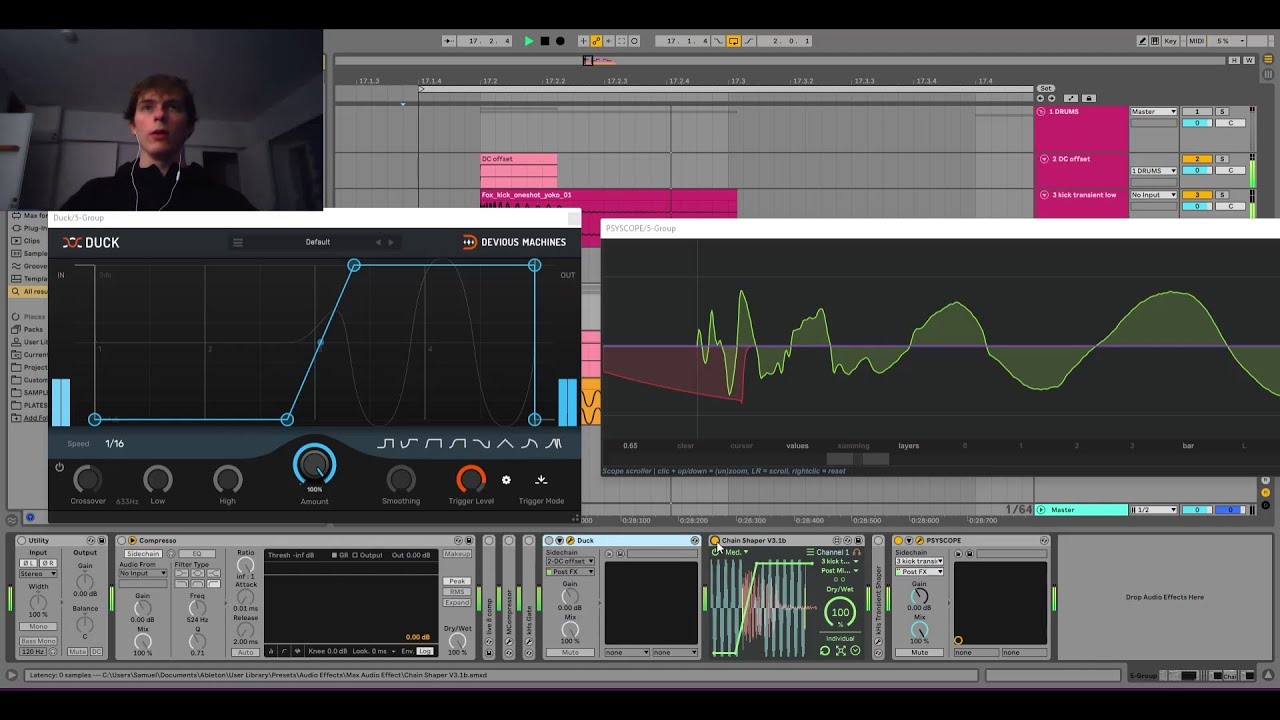Unfold the 1 DRUMS group track
Viewport: 1280px width, 720px height.
(1041, 112)
